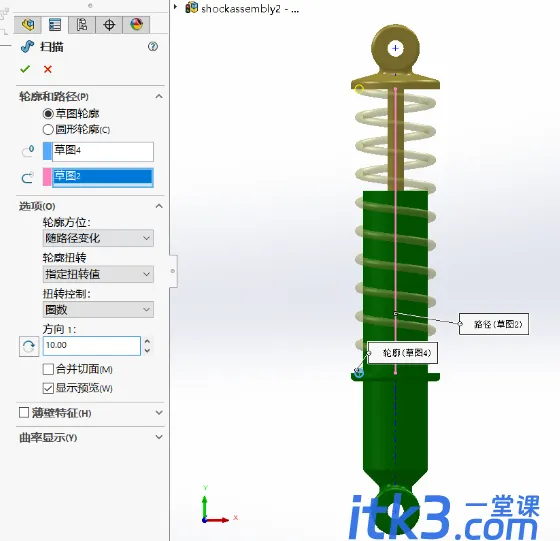The image size is (560, 541).
Task: Enable the 薄壁特征(H) checkbox
Action: point(24,413)
